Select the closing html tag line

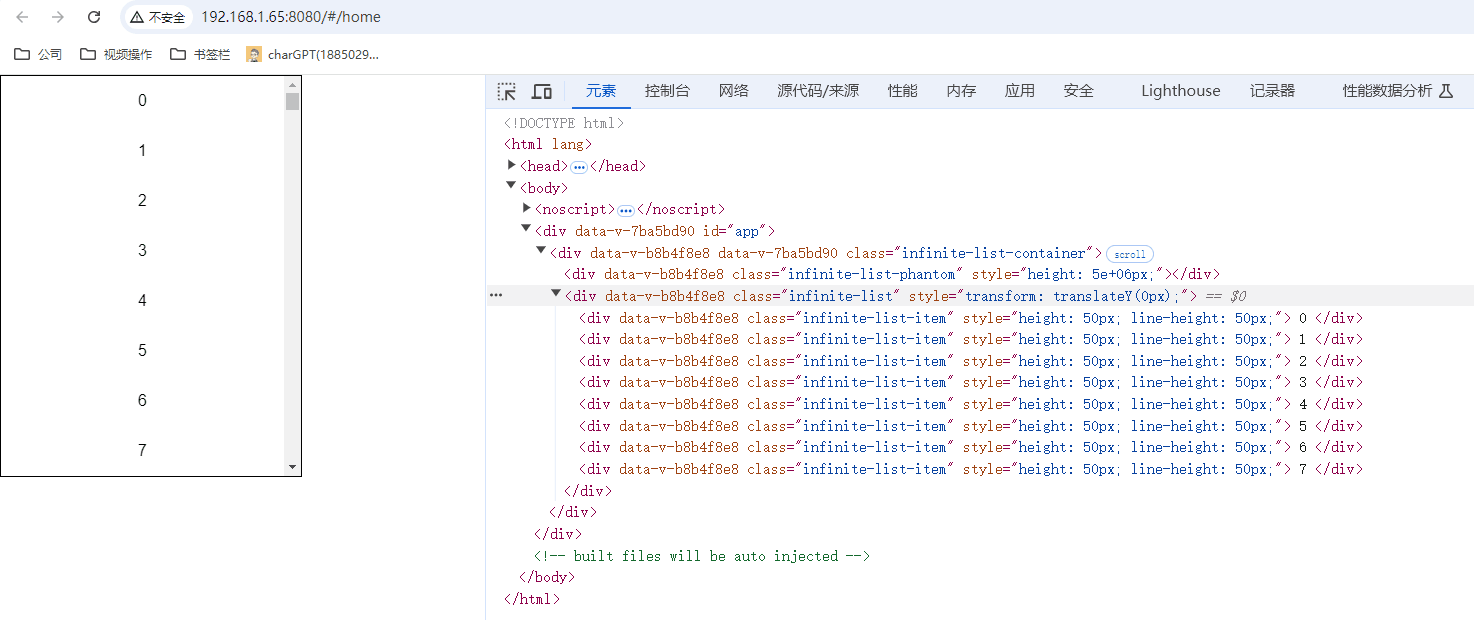532,599
